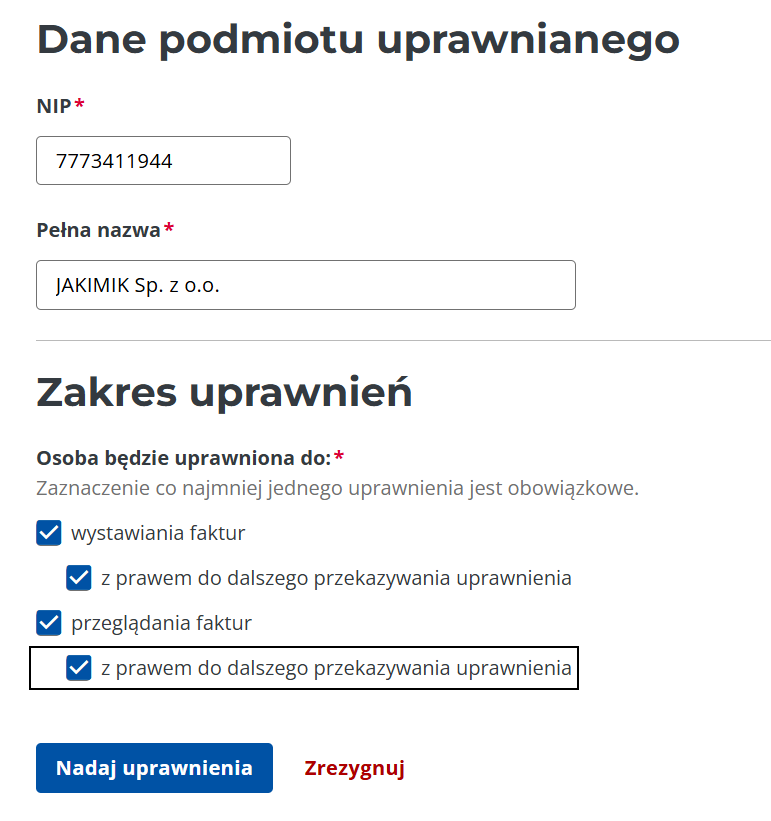Click forwarding-rights label text below przeglądania faktur
The width and height of the screenshot is (771, 821).
(336, 668)
